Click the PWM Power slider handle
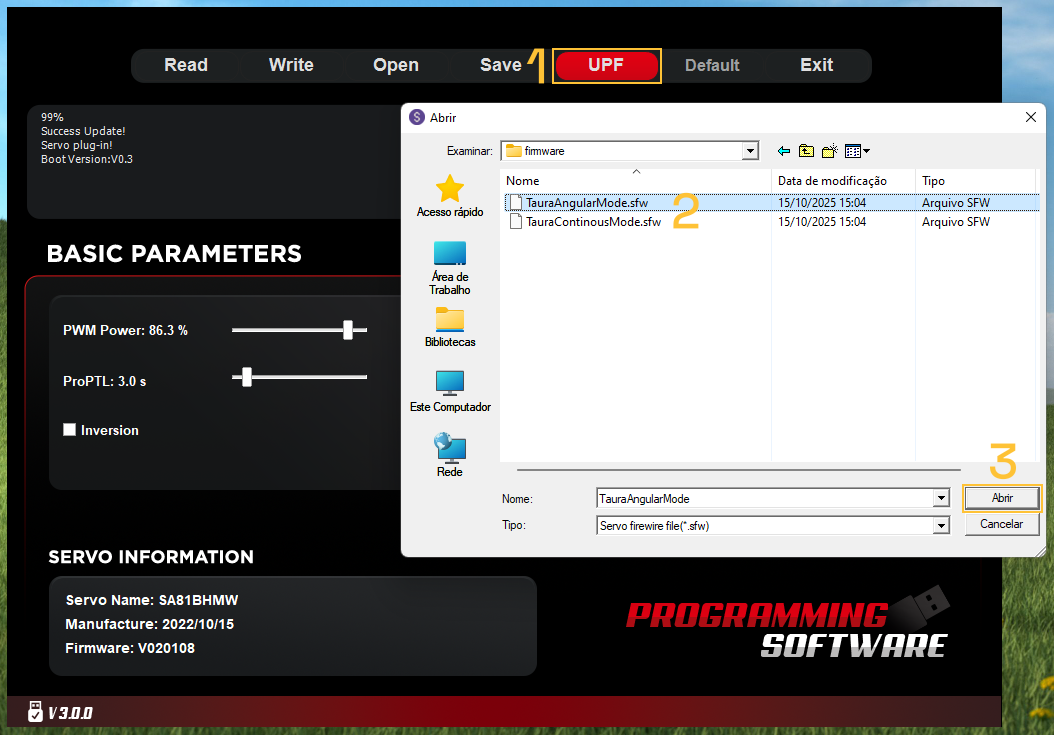1054x735 pixels. point(348,330)
